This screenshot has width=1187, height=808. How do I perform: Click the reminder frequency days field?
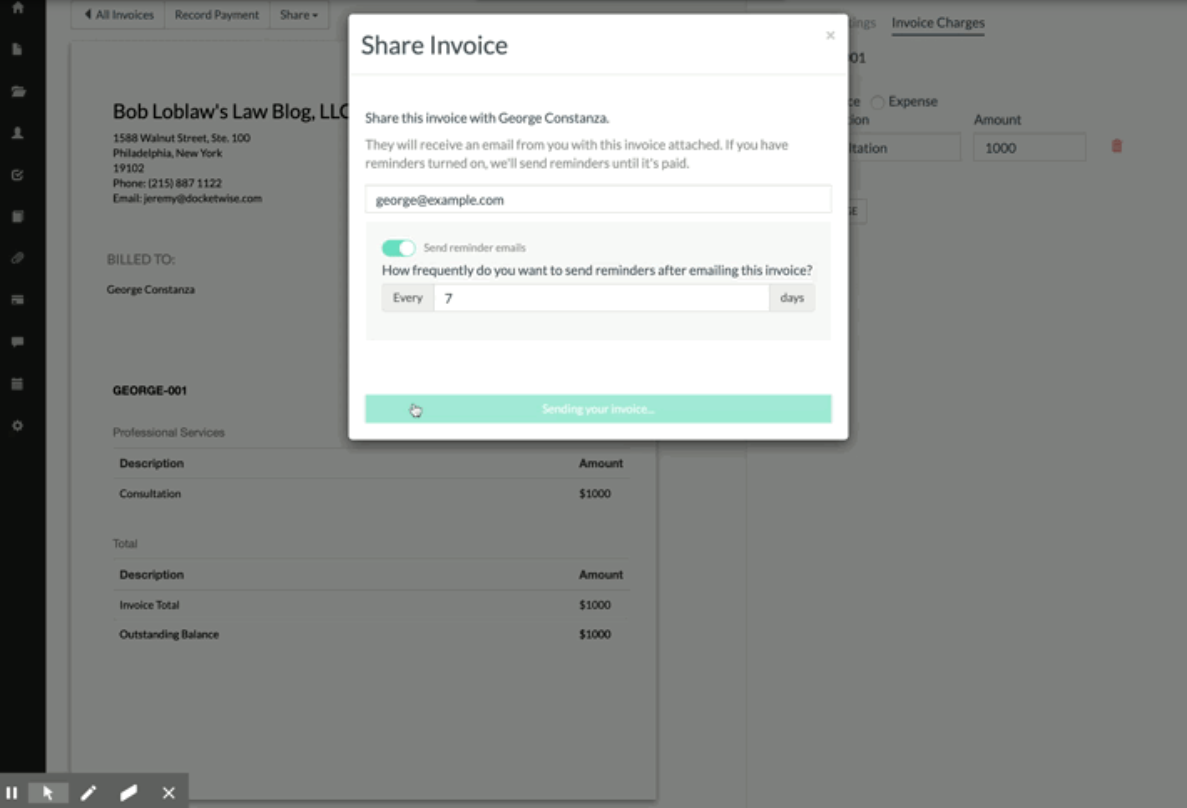tap(601, 298)
